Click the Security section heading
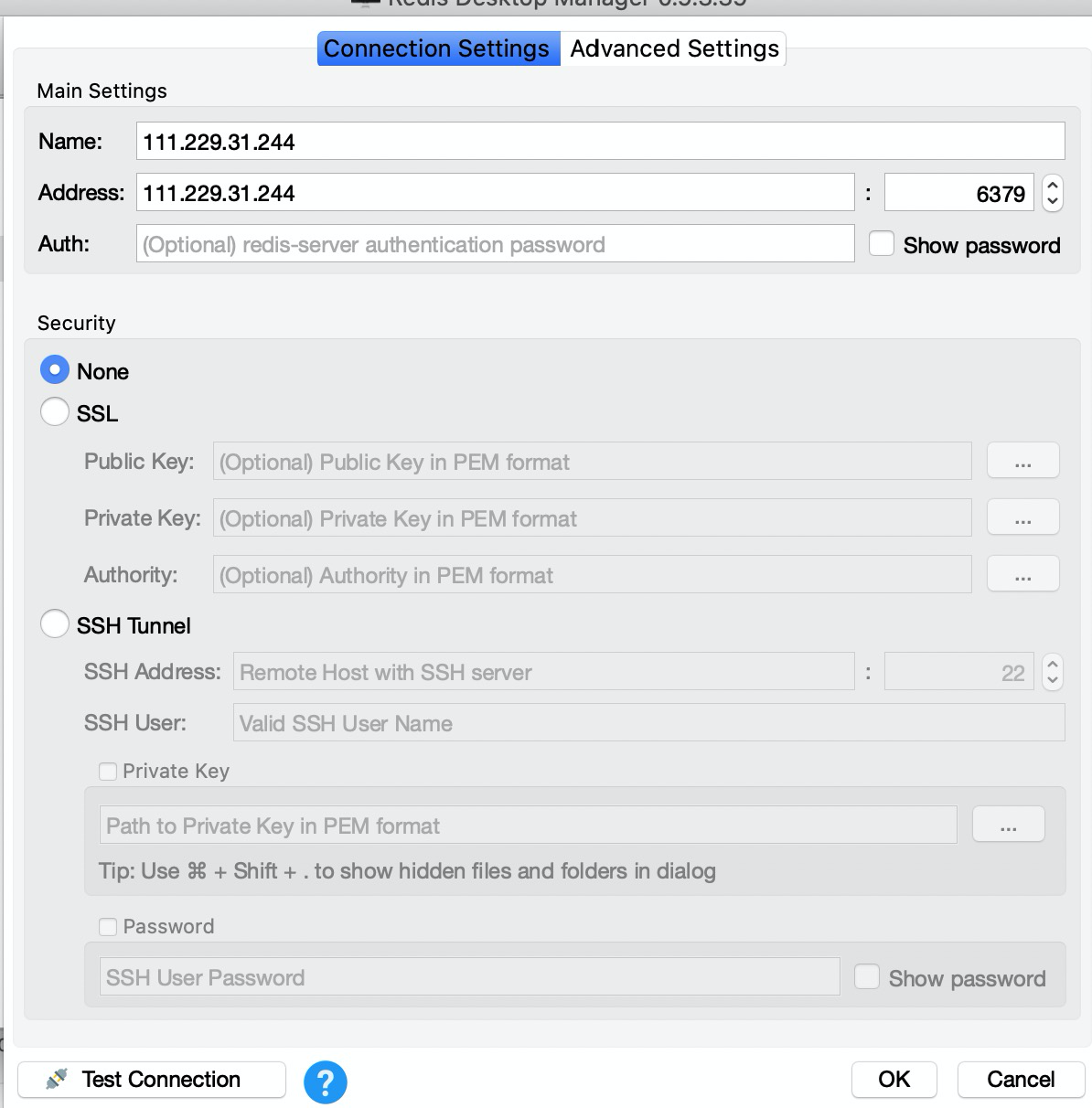The height and width of the screenshot is (1108, 1092). [76, 323]
